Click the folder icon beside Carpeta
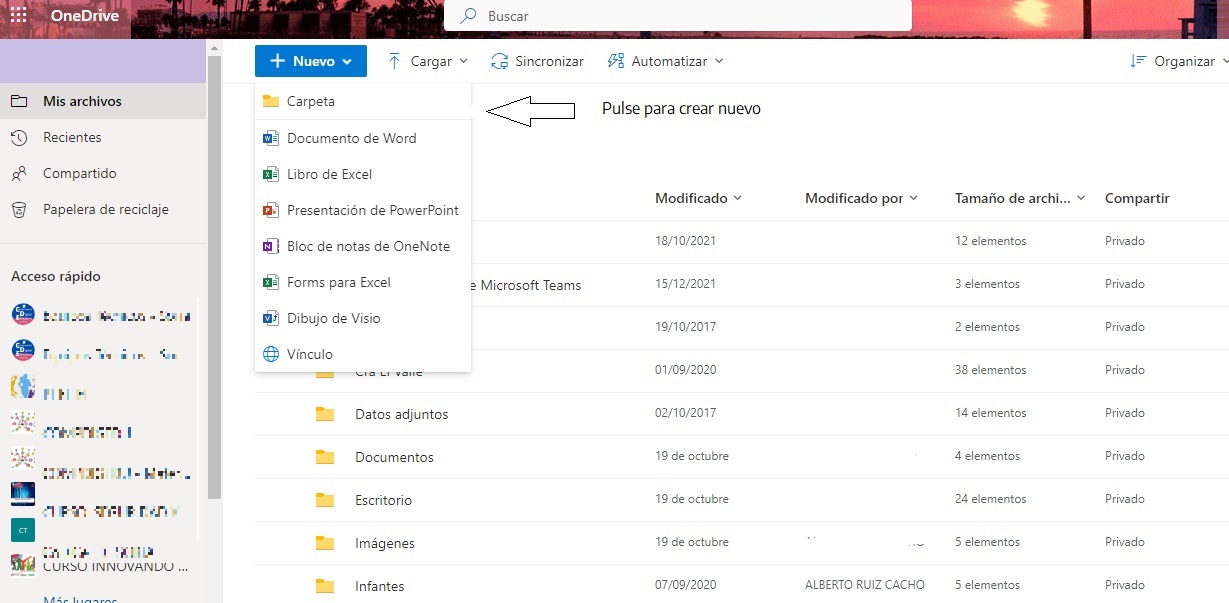1229x603 pixels. pos(270,101)
